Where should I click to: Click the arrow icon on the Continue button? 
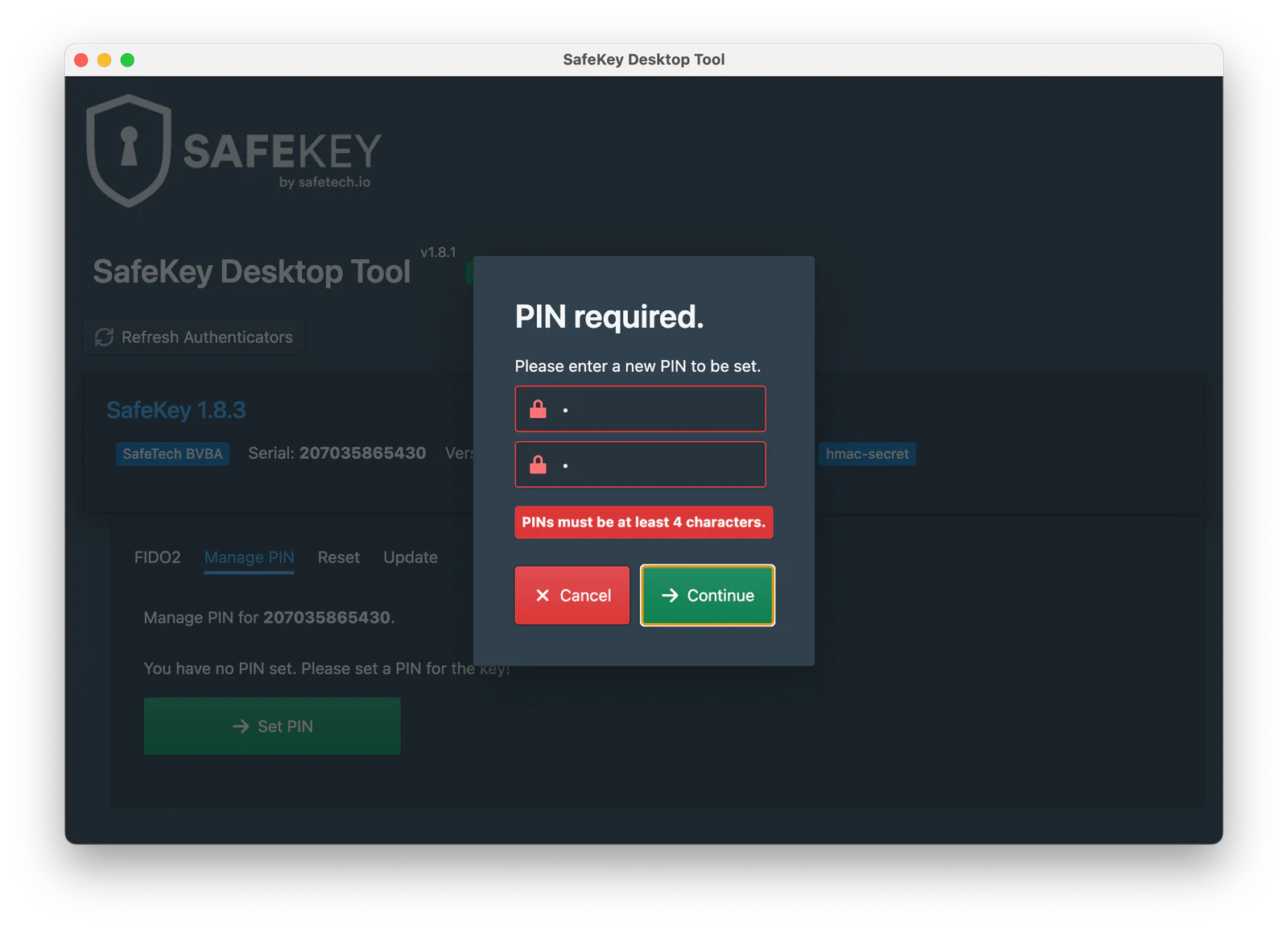670,595
